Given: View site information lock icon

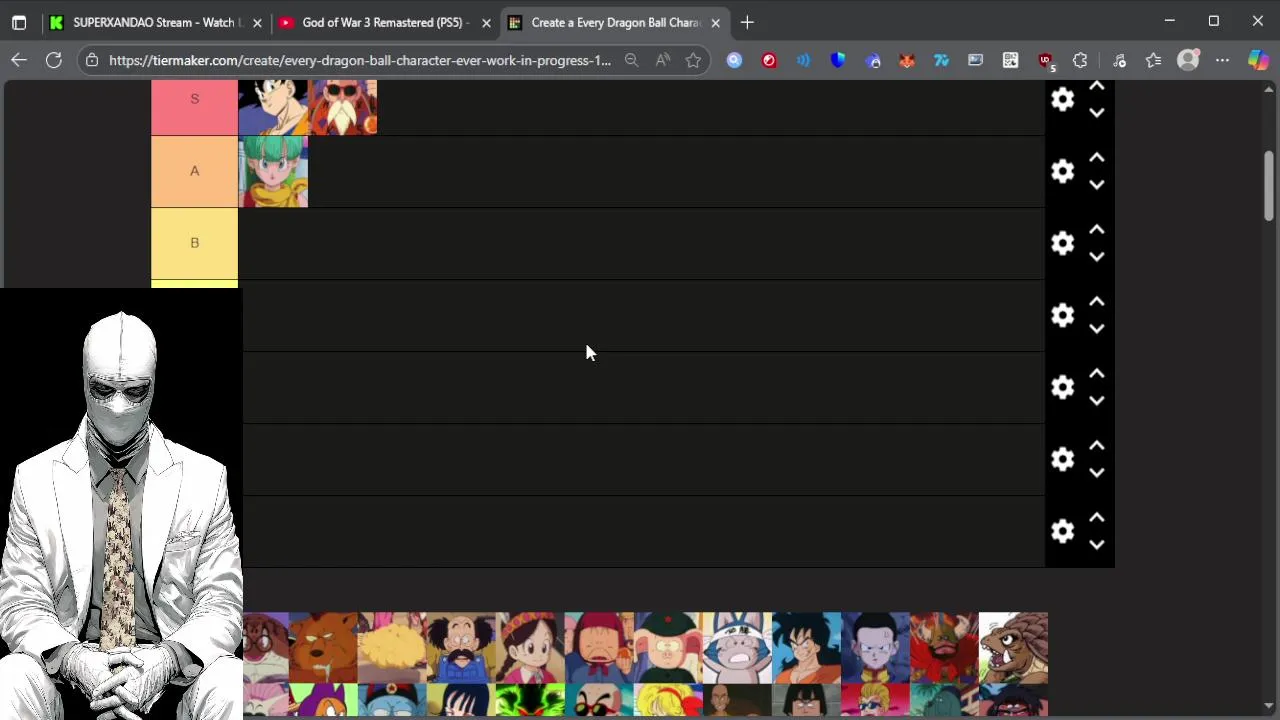Looking at the screenshot, I should coord(92,60).
